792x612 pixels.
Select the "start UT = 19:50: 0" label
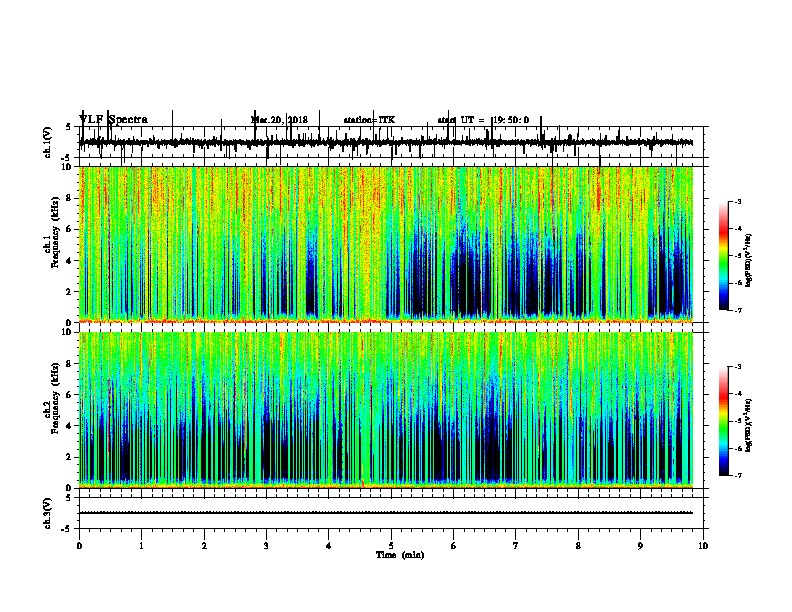click(483, 120)
